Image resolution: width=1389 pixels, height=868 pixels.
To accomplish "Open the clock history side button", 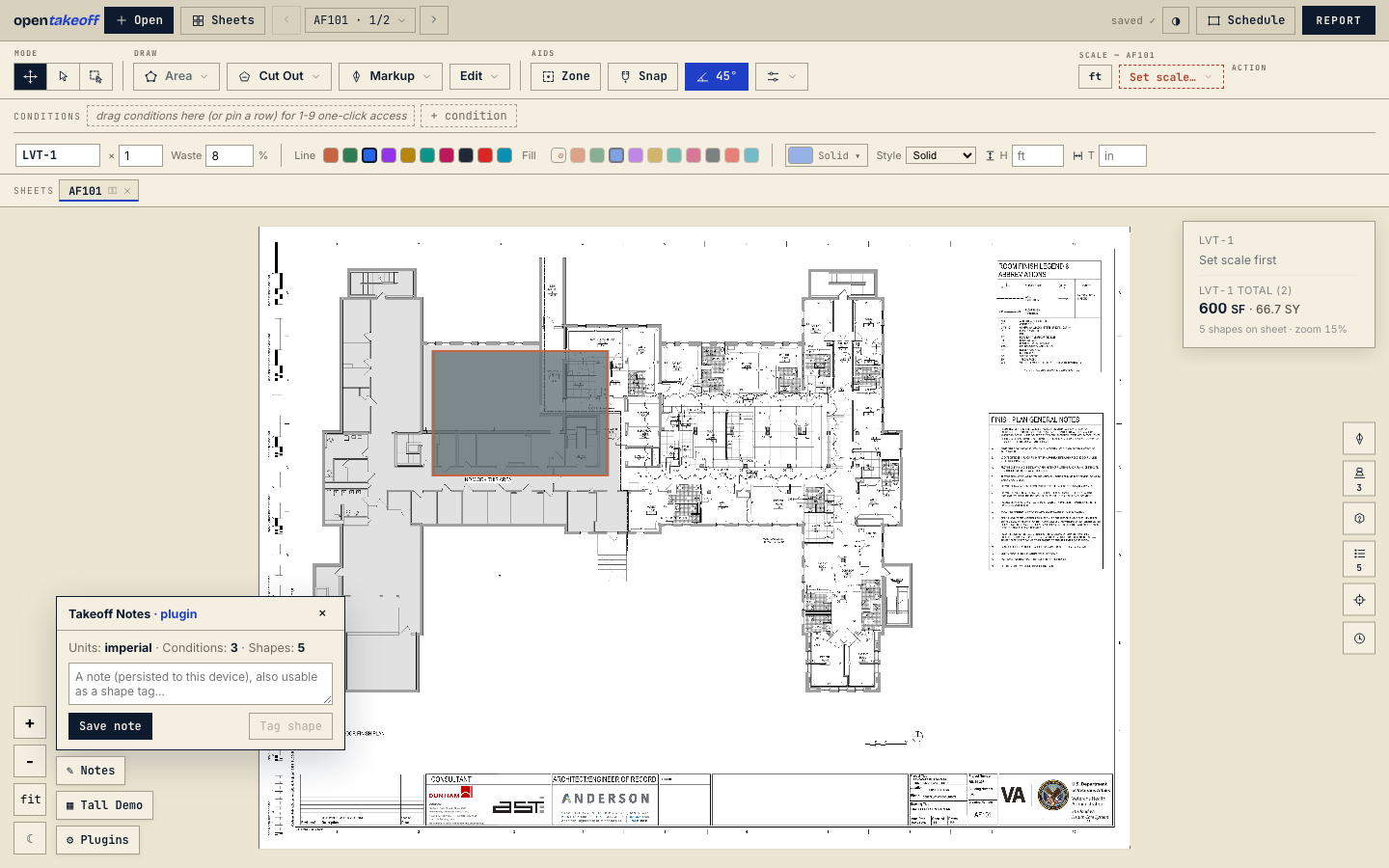I will tap(1359, 638).
